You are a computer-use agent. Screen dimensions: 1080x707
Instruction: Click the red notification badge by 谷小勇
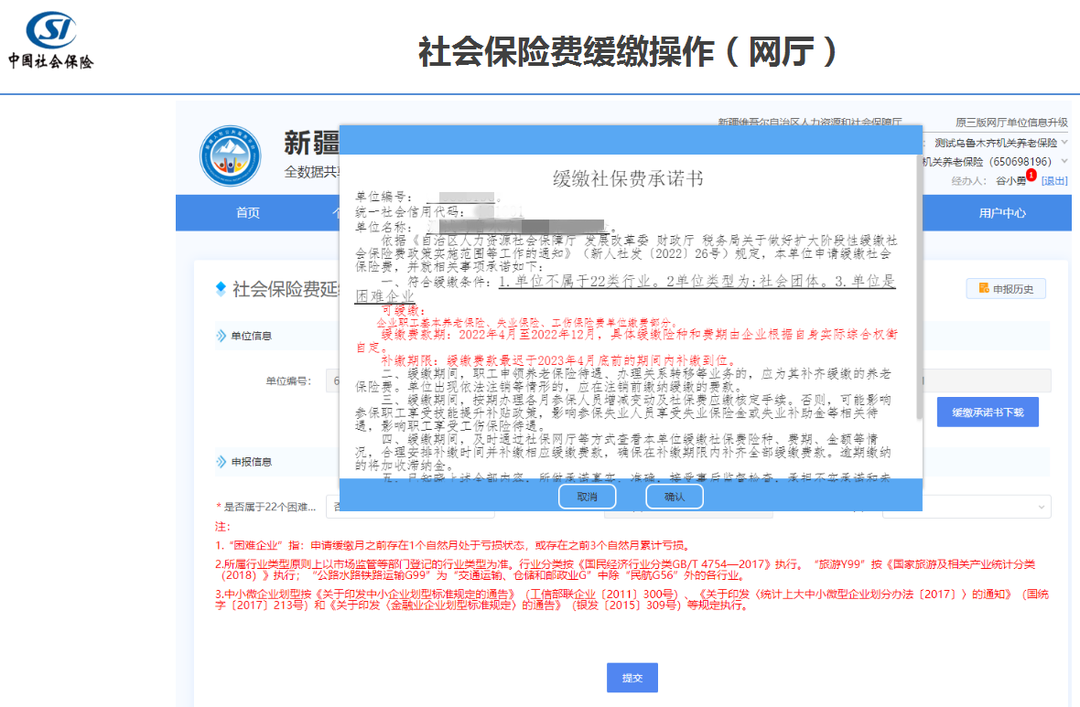click(1031, 175)
